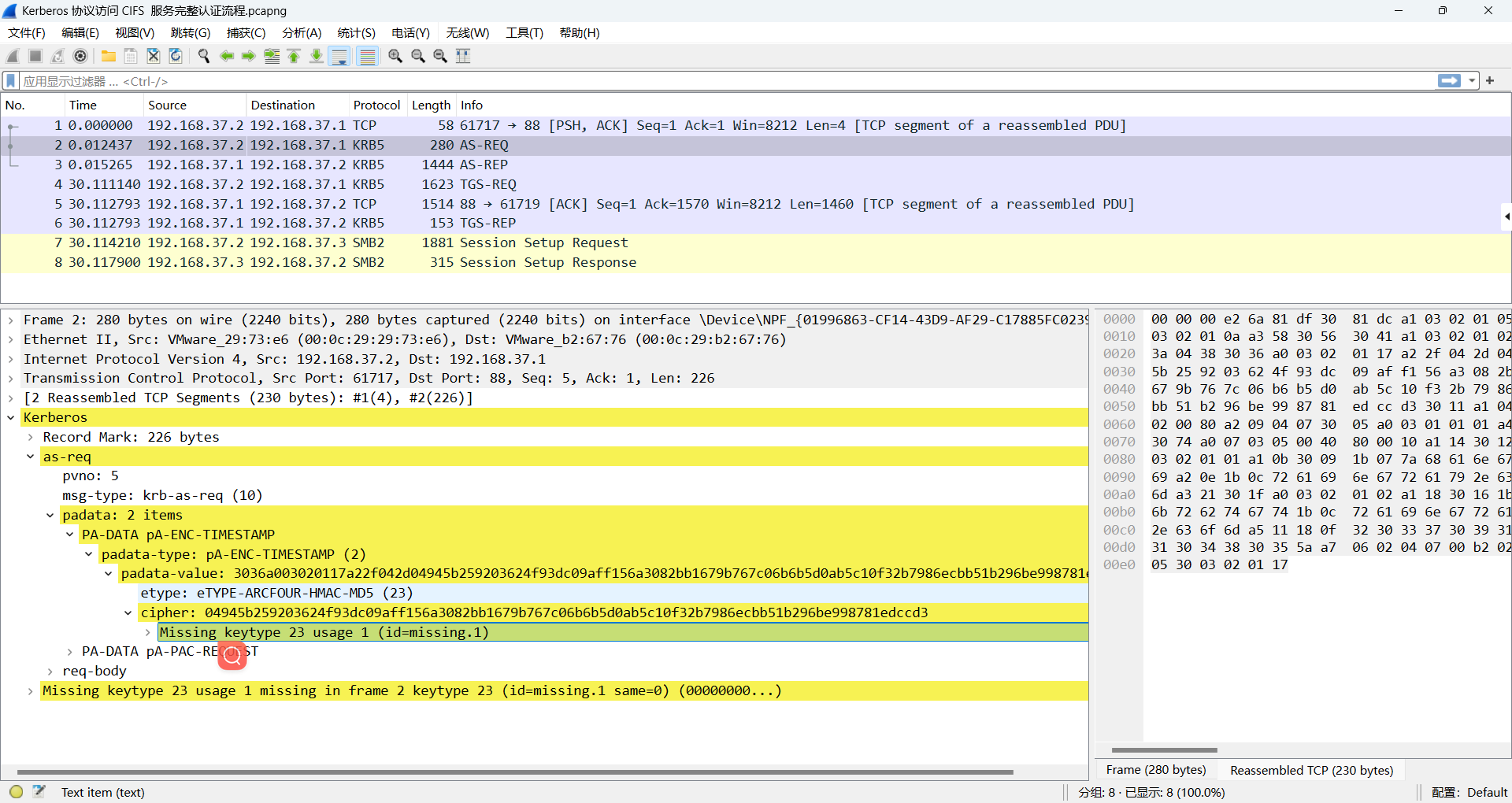The width and height of the screenshot is (1512, 803).
Task: Click the expert information circle in status bar
Action: pyautogui.click(x=17, y=792)
